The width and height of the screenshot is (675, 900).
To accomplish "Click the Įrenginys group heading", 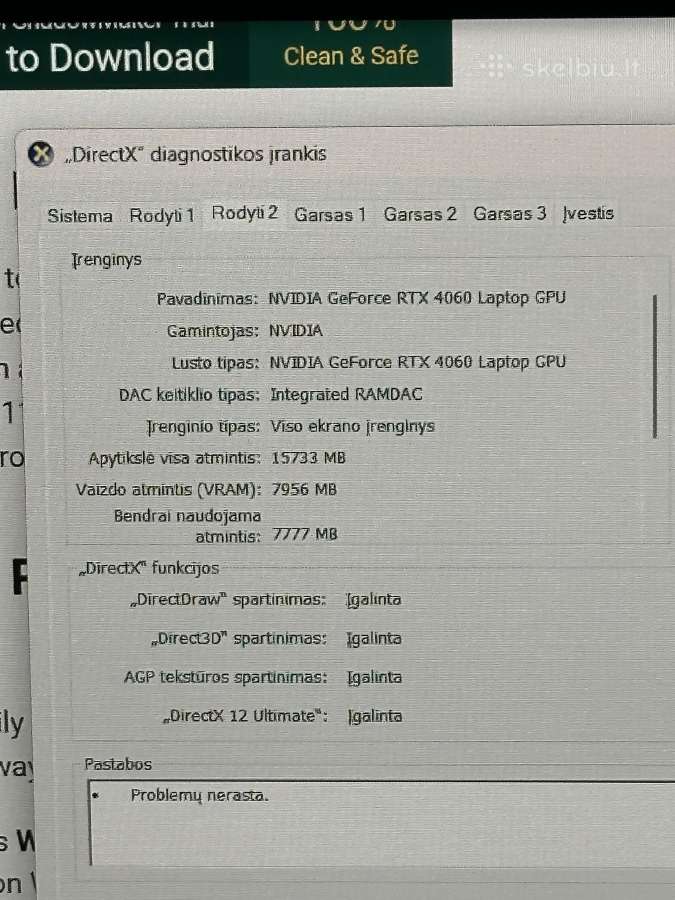I will coord(106,260).
